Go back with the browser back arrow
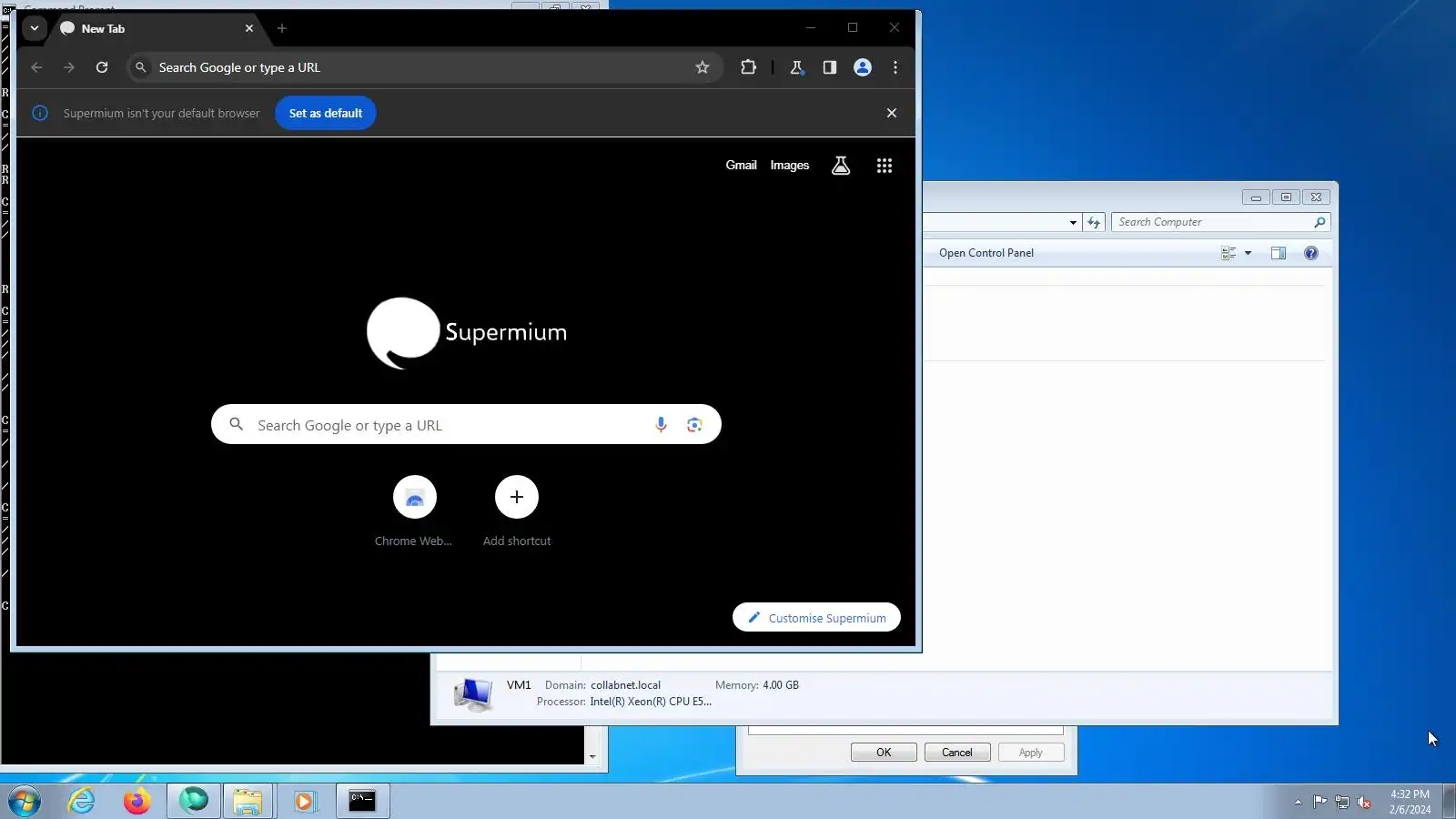Viewport: 1456px width, 819px height. coord(36,67)
